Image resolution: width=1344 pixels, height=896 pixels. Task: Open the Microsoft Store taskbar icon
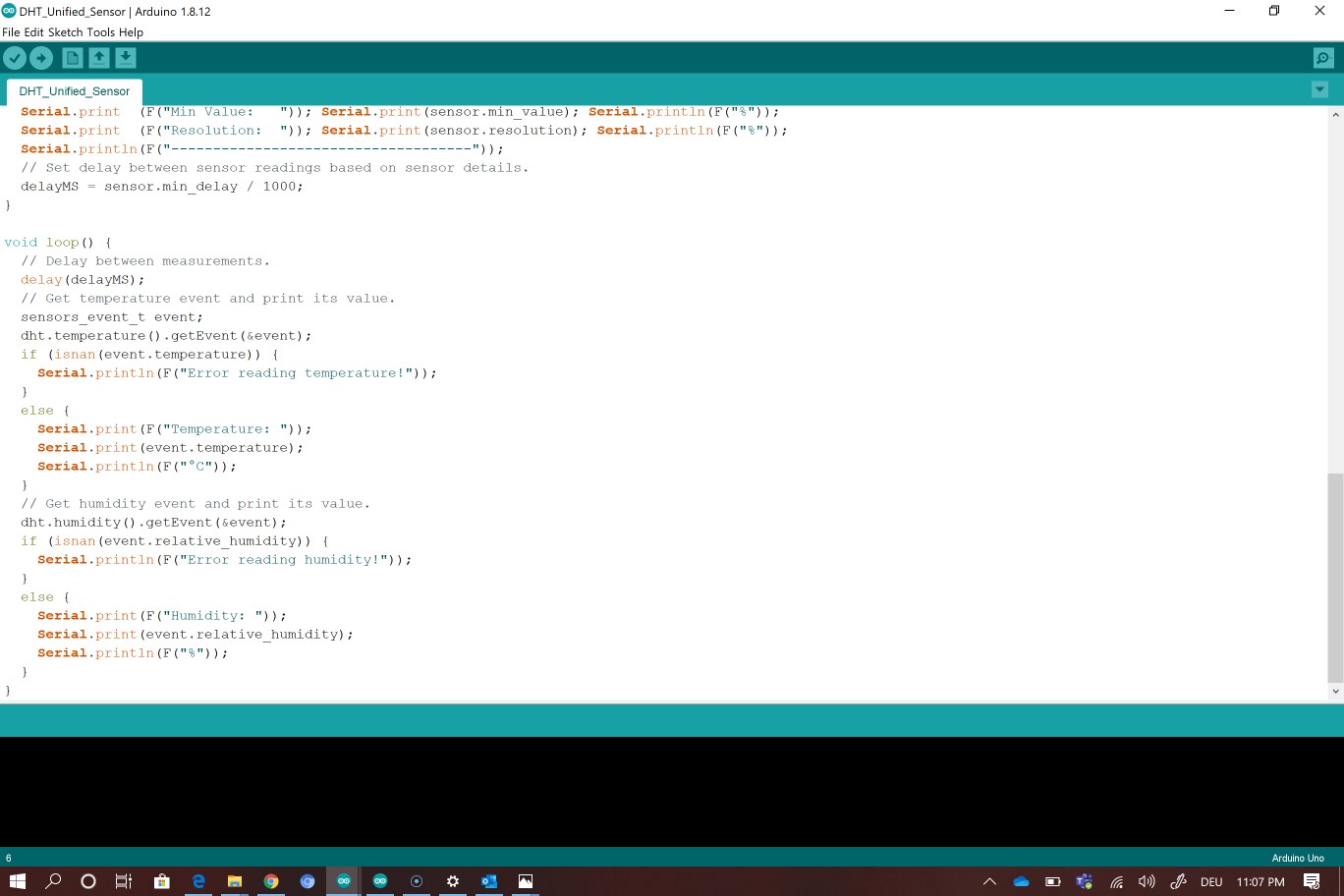coord(162,881)
